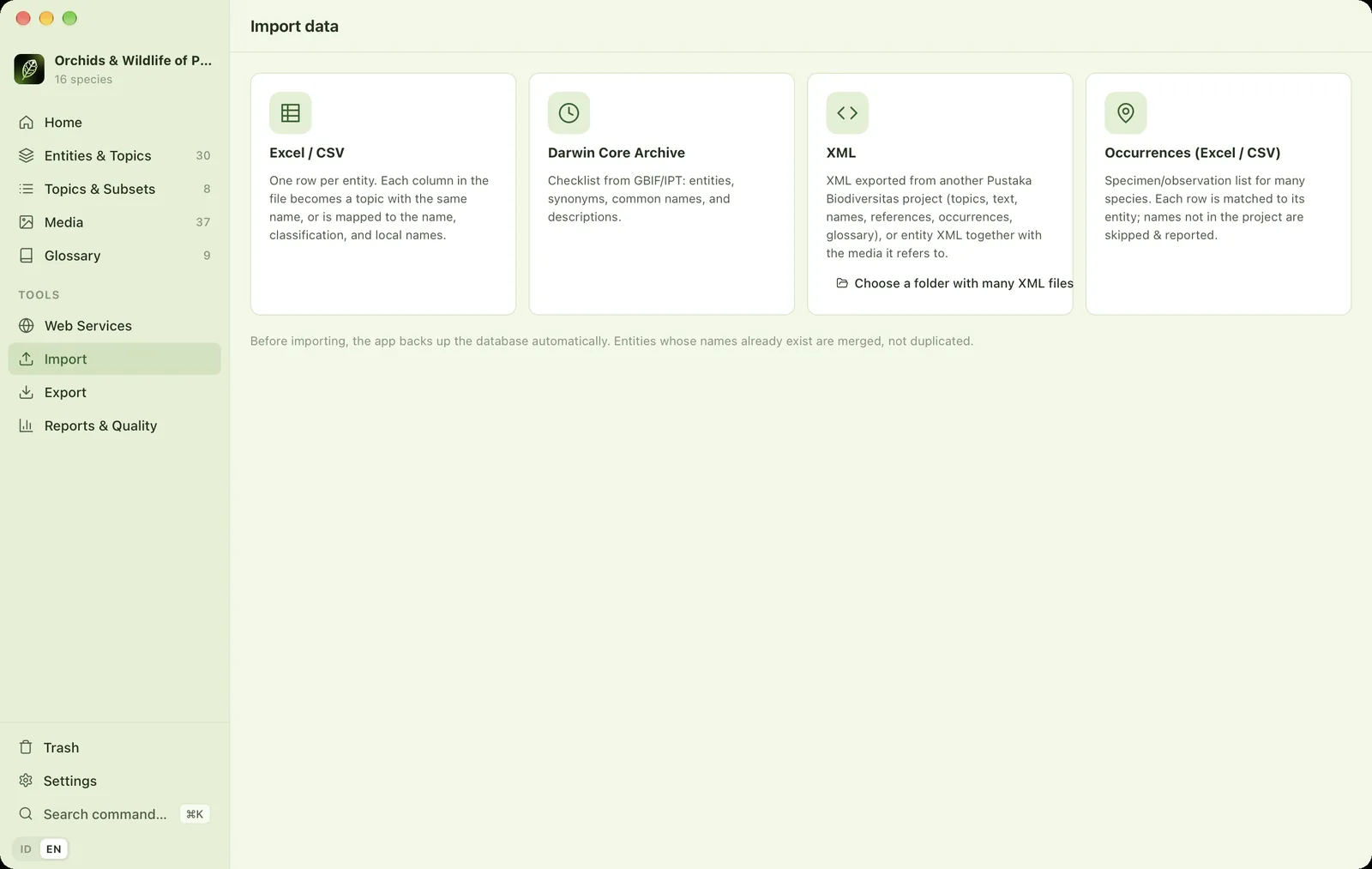Open the Export tool
This screenshot has width=1372, height=869.
point(114,392)
